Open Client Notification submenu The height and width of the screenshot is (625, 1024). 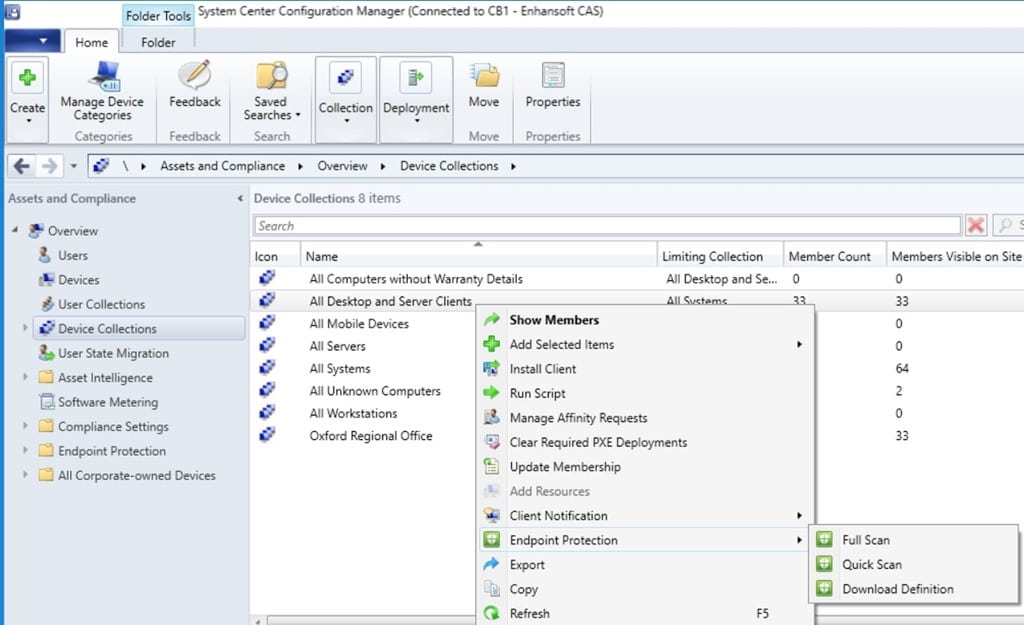646,516
